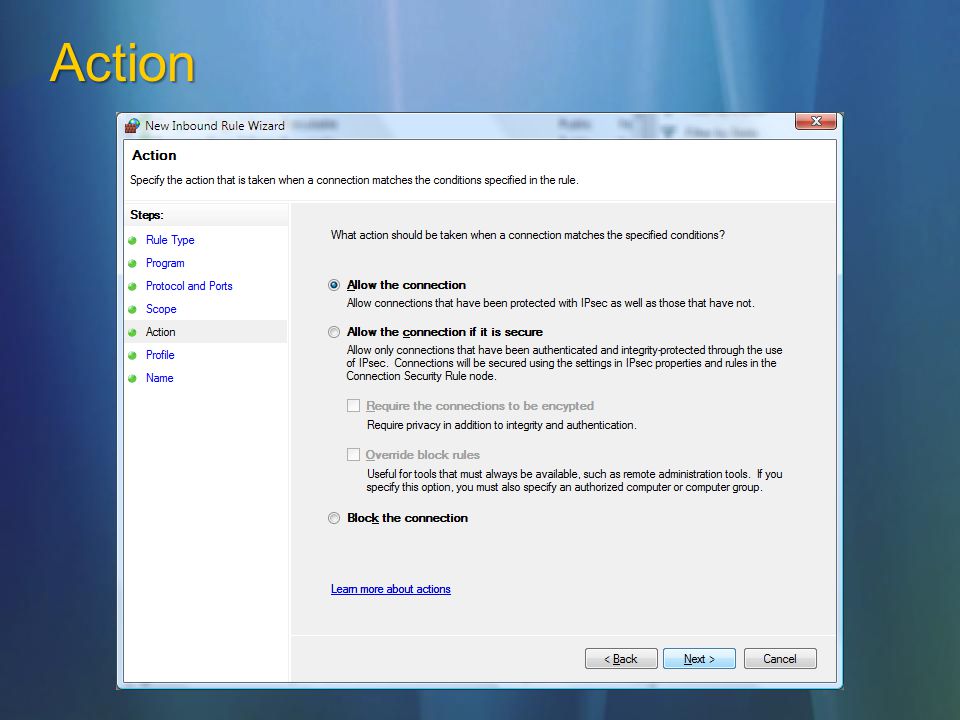The image size is (960, 720).
Task: Click the firewall wizard title bar icon
Action: tap(132, 126)
